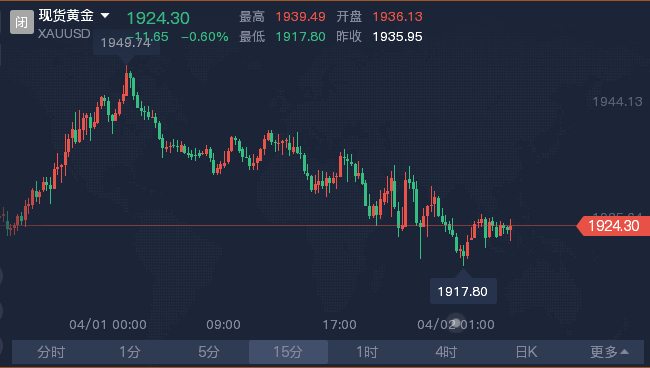Click the 1949.74 high price marker

[126, 42]
